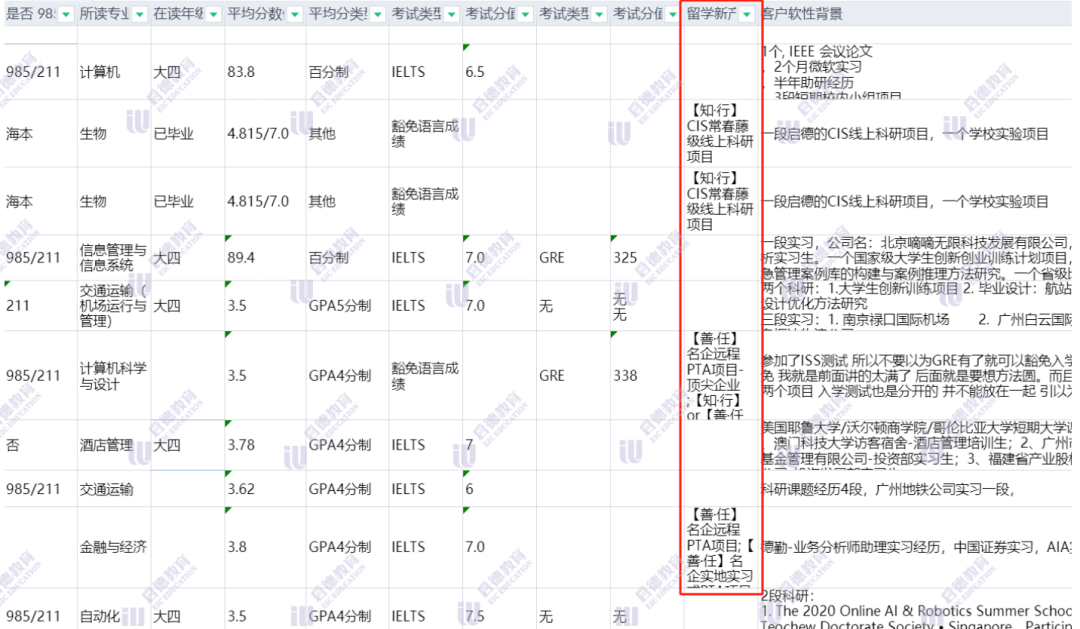
Task: Select the GPA5分制 cell
Action: [347, 306]
